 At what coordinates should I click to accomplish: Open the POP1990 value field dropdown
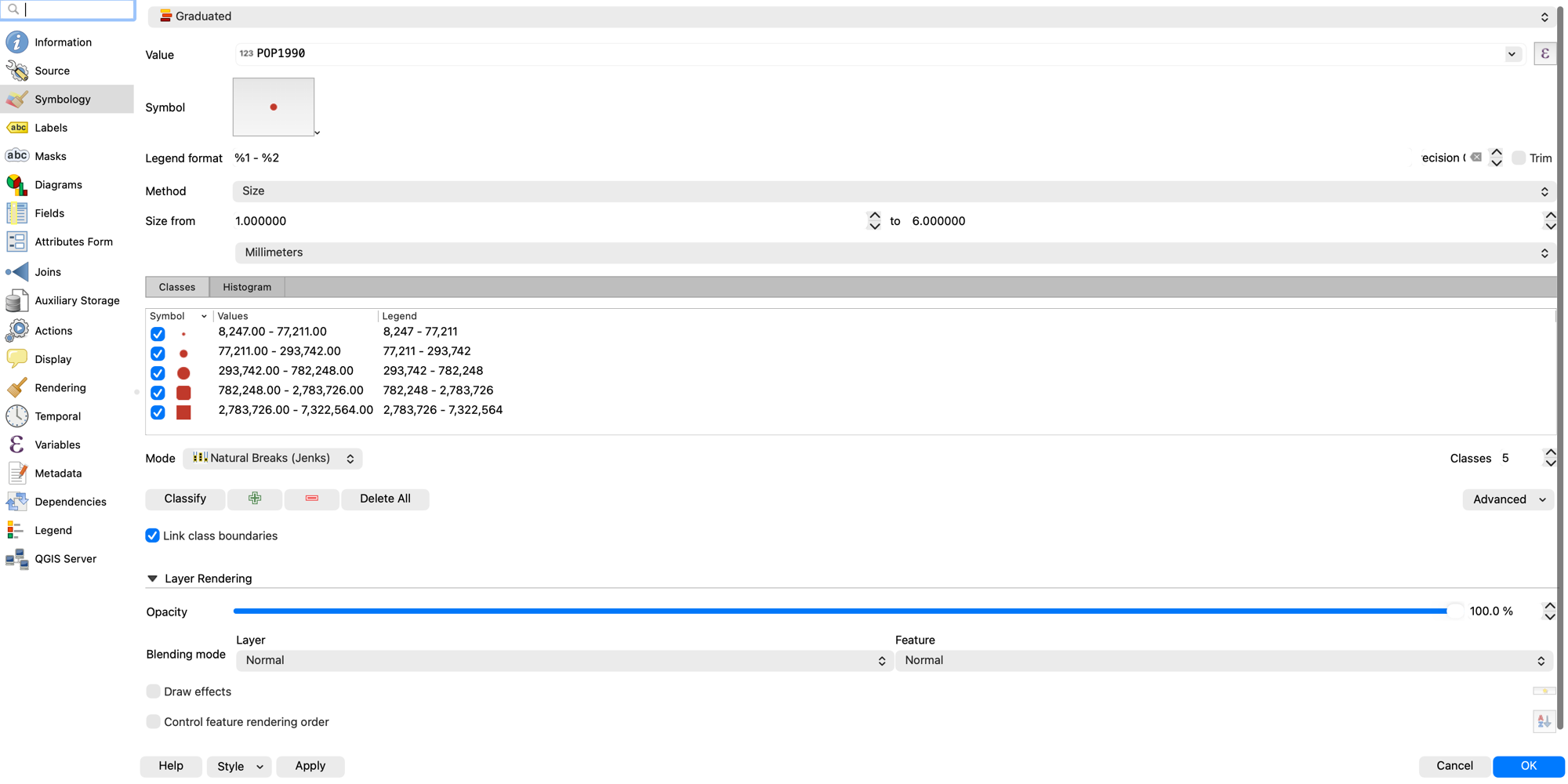pos(1512,54)
